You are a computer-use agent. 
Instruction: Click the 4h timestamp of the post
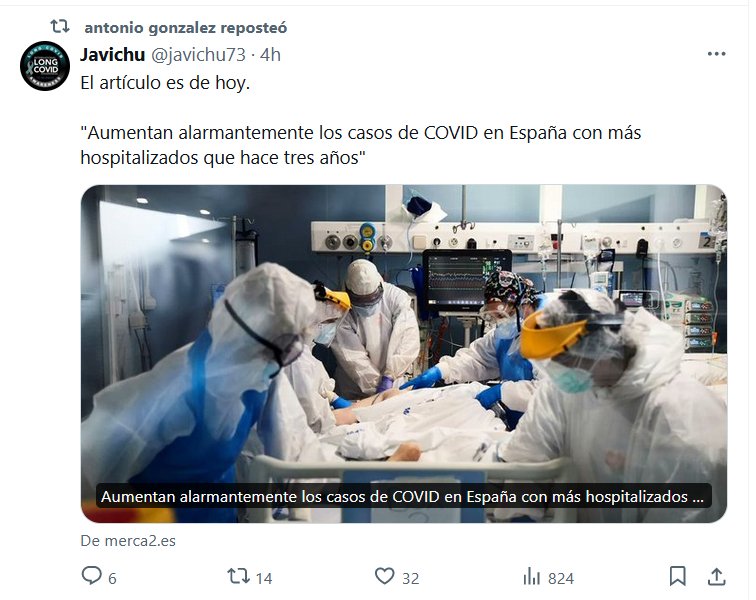pos(270,55)
